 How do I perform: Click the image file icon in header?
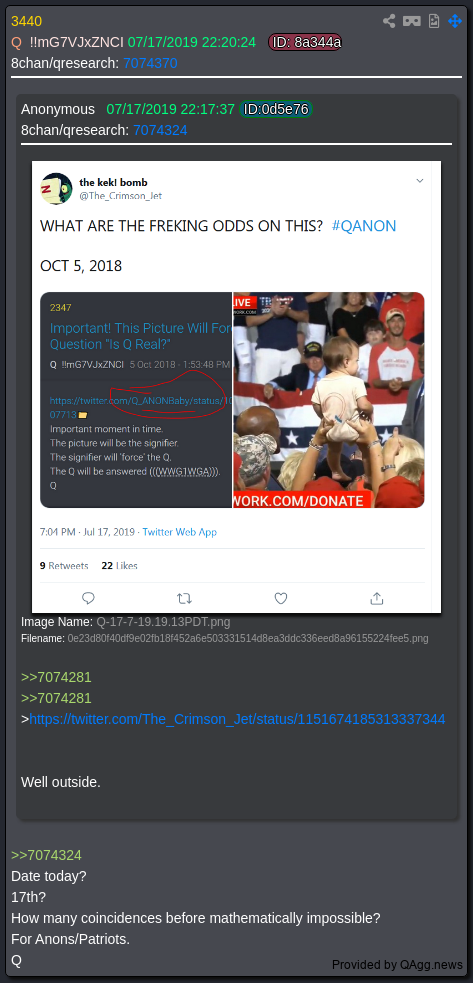pos(434,21)
